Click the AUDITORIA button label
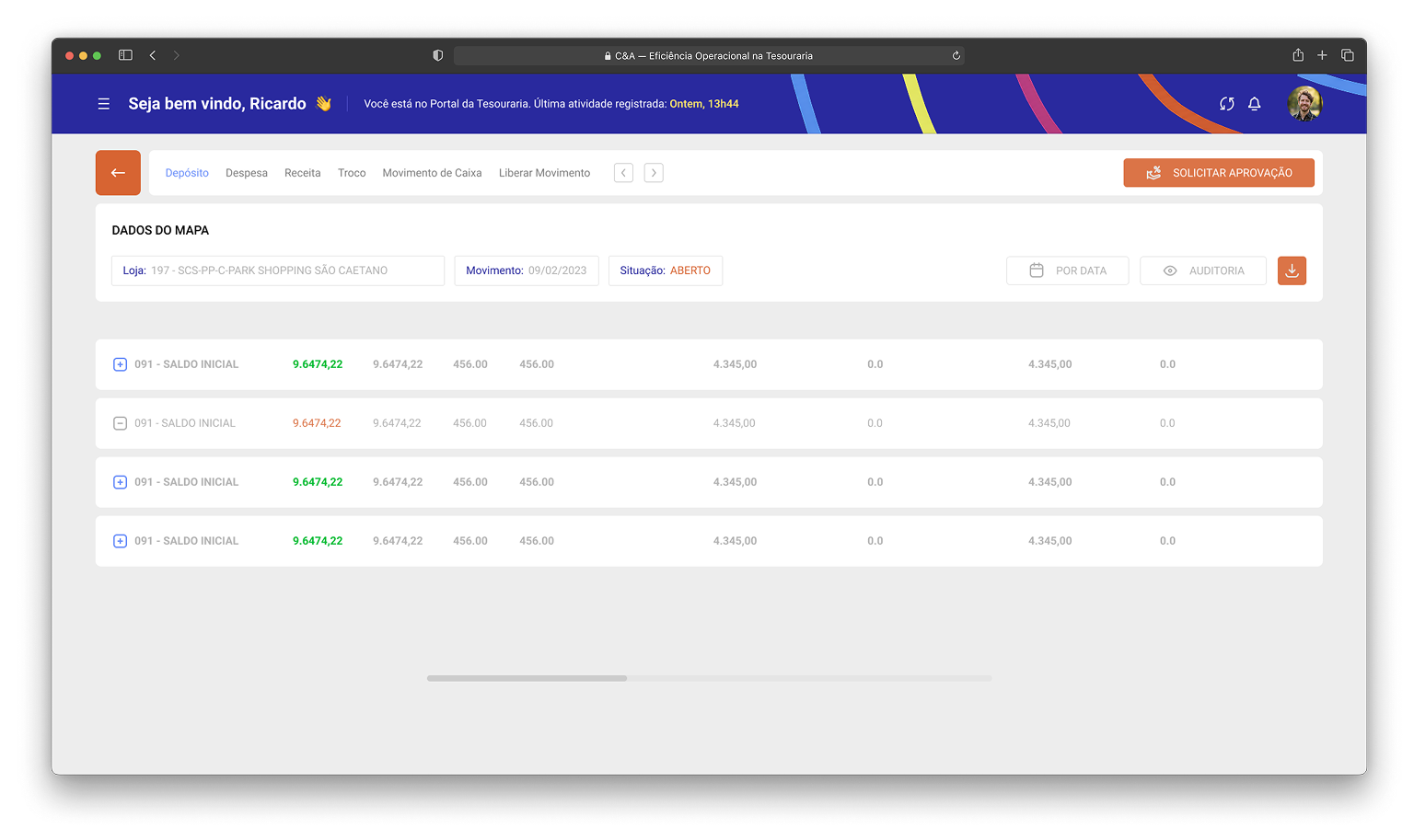Viewport: 1414px width, 840px height. (1216, 270)
